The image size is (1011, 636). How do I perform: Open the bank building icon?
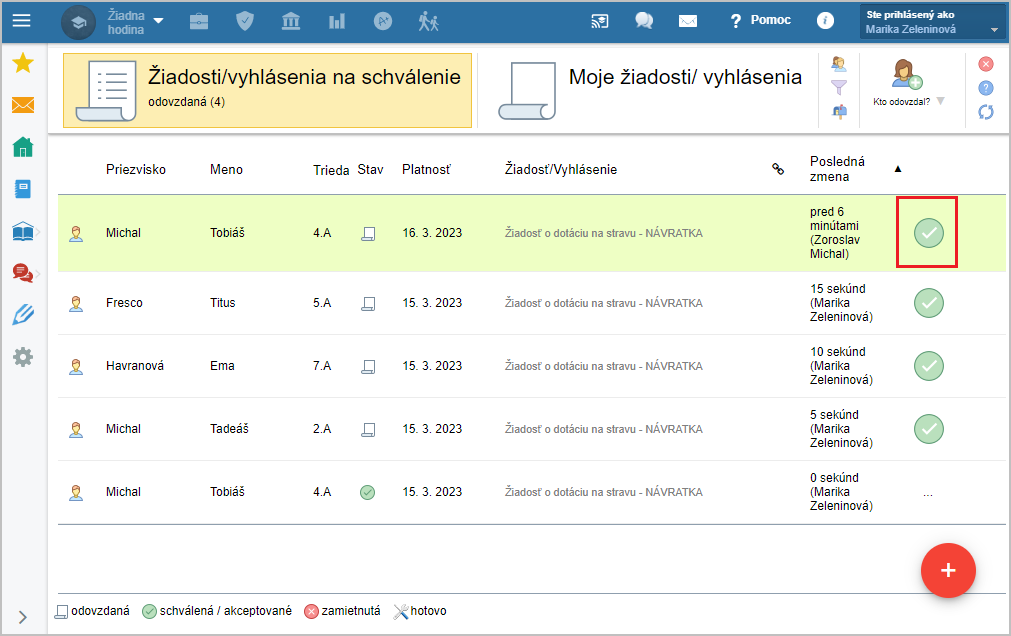(x=291, y=21)
